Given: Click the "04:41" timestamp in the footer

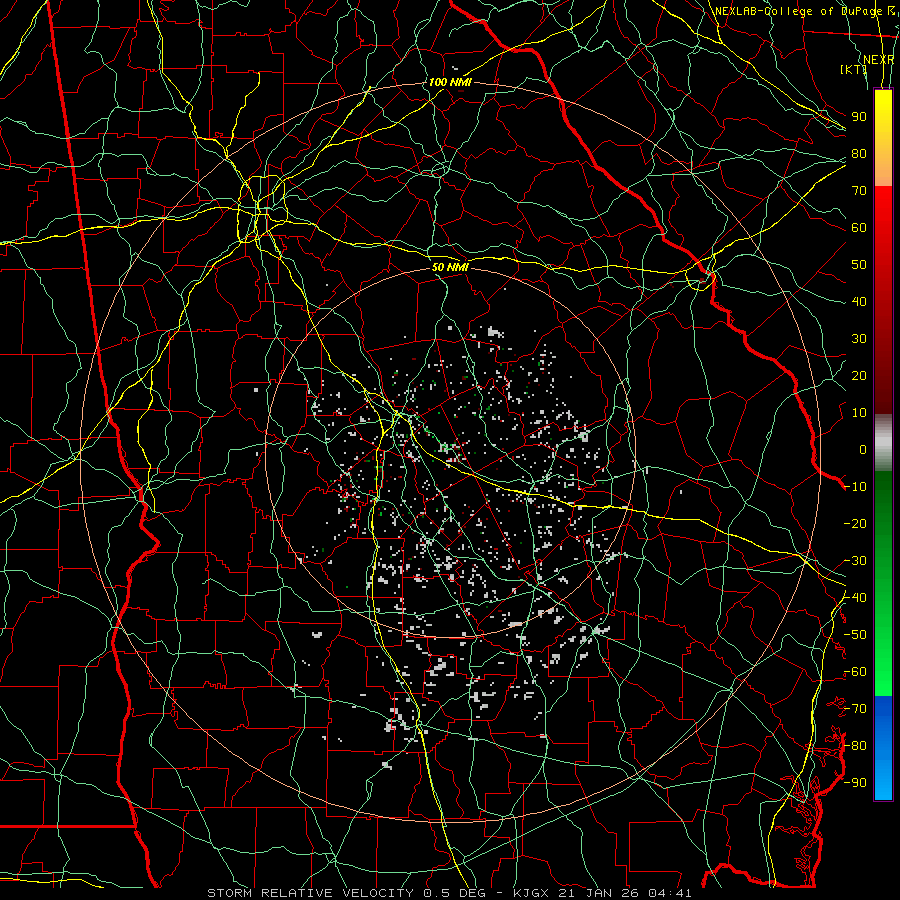Looking at the screenshot, I should coord(670,893).
